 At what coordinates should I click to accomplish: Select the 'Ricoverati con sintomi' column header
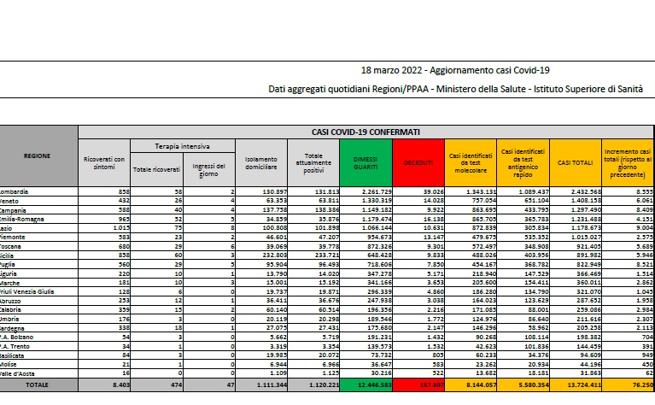pyautogui.click(x=104, y=162)
